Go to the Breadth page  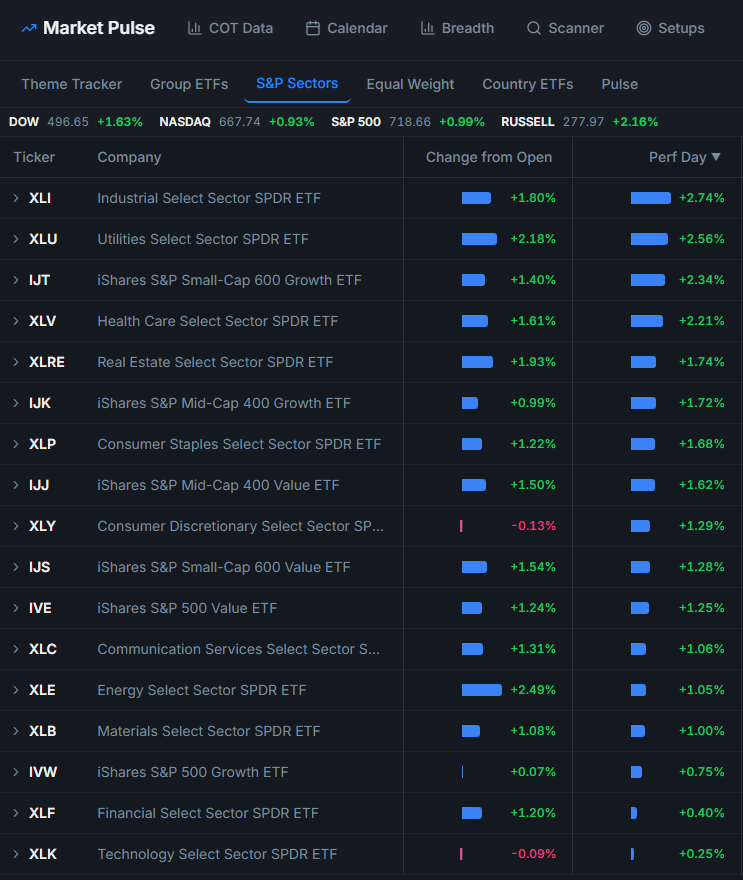[457, 28]
